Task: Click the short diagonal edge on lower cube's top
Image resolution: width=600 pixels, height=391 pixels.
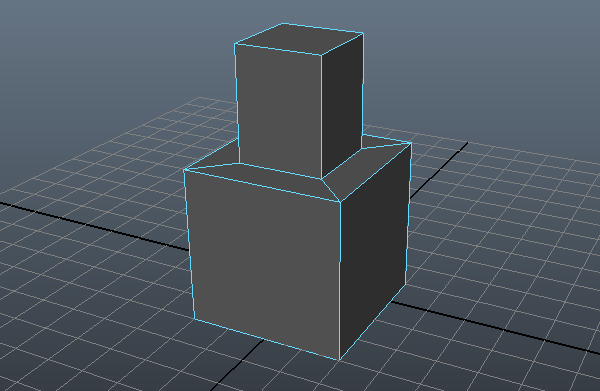Action: click(331, 190)
